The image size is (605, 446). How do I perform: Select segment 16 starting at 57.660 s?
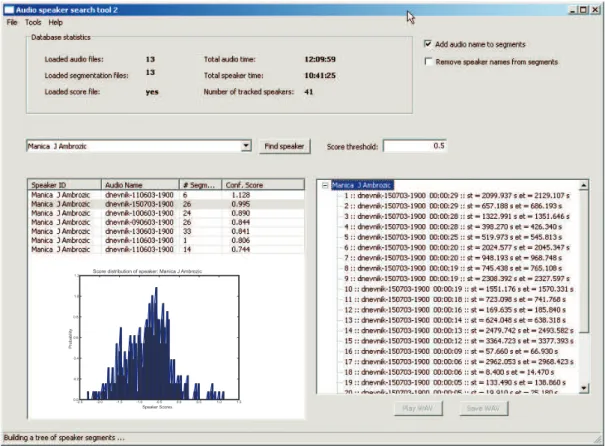pos(451,351)
